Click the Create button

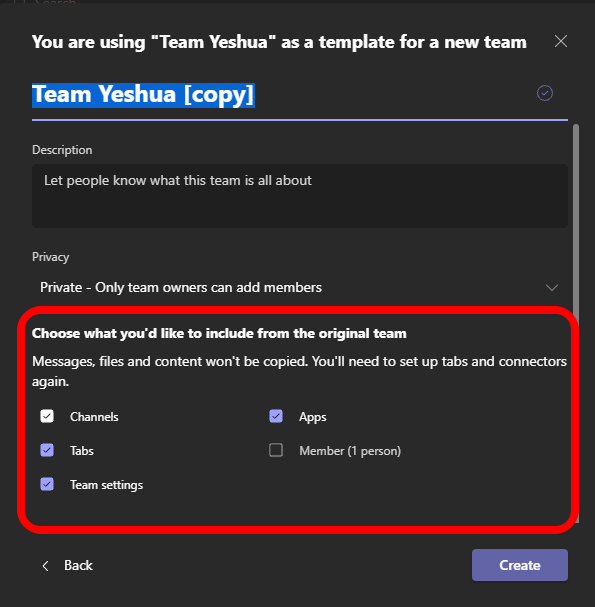pyautogui.click(x=520, y=565)
